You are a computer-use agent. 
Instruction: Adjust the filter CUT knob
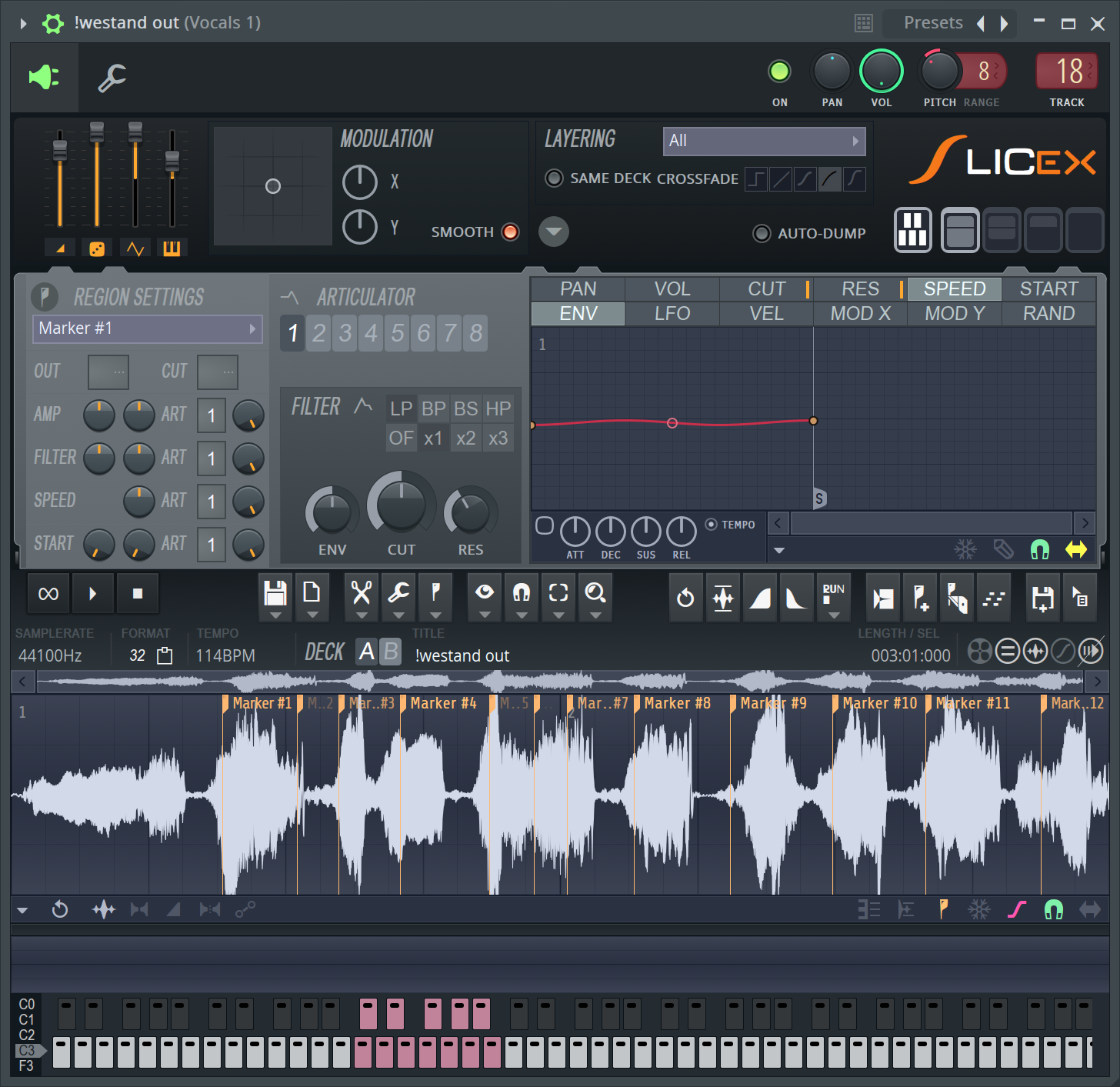coord(401,505)
